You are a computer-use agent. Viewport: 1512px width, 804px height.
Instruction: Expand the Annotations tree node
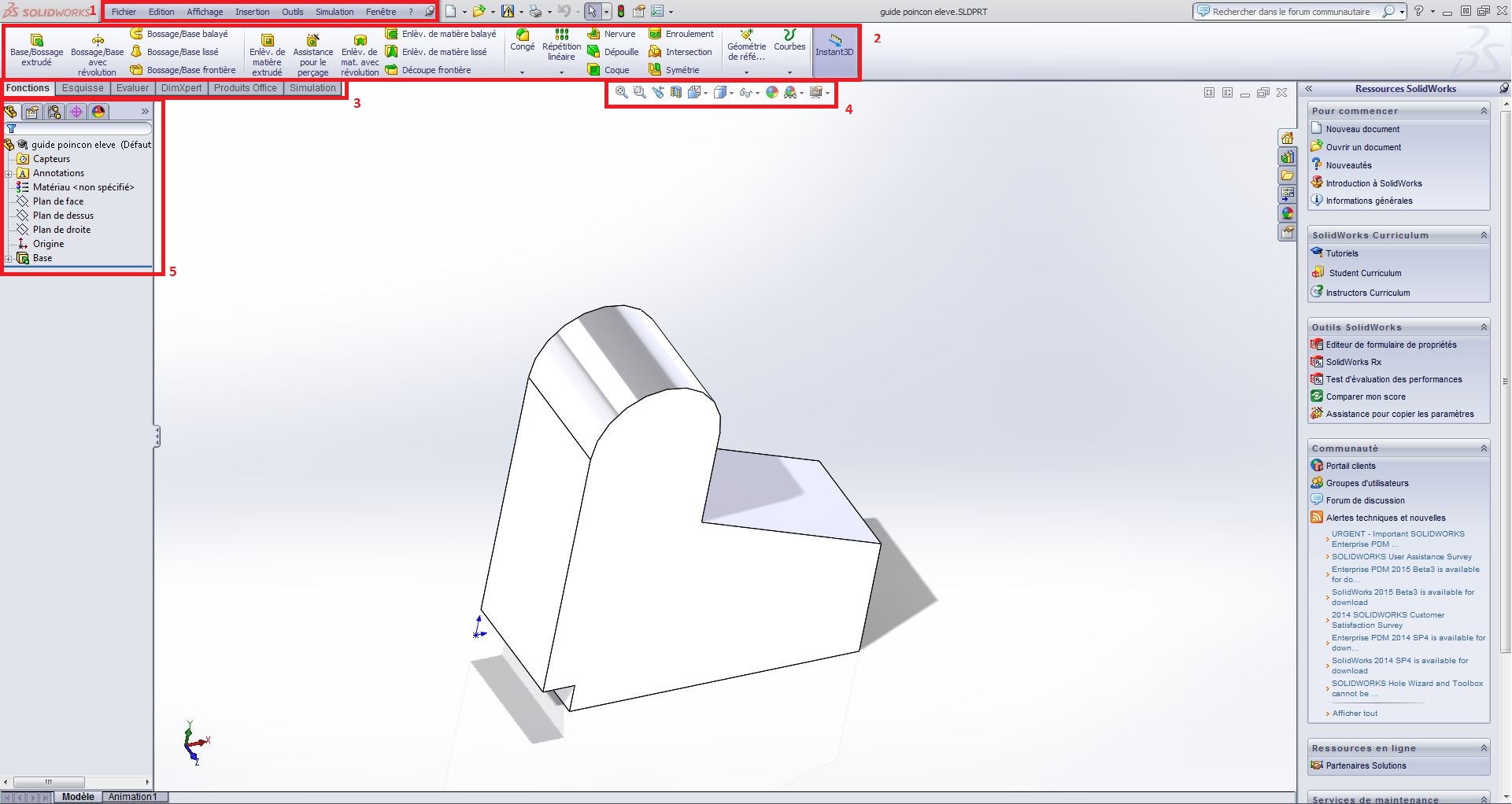[x=9, y=173]
